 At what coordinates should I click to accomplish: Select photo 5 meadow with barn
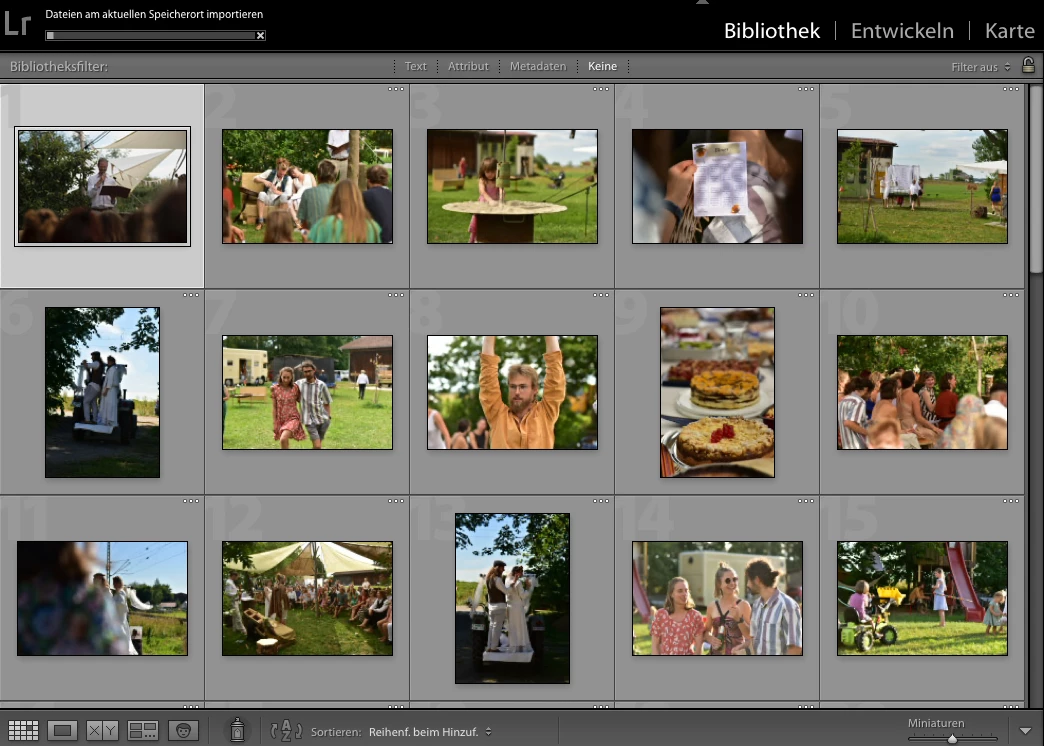pos(922,186)
